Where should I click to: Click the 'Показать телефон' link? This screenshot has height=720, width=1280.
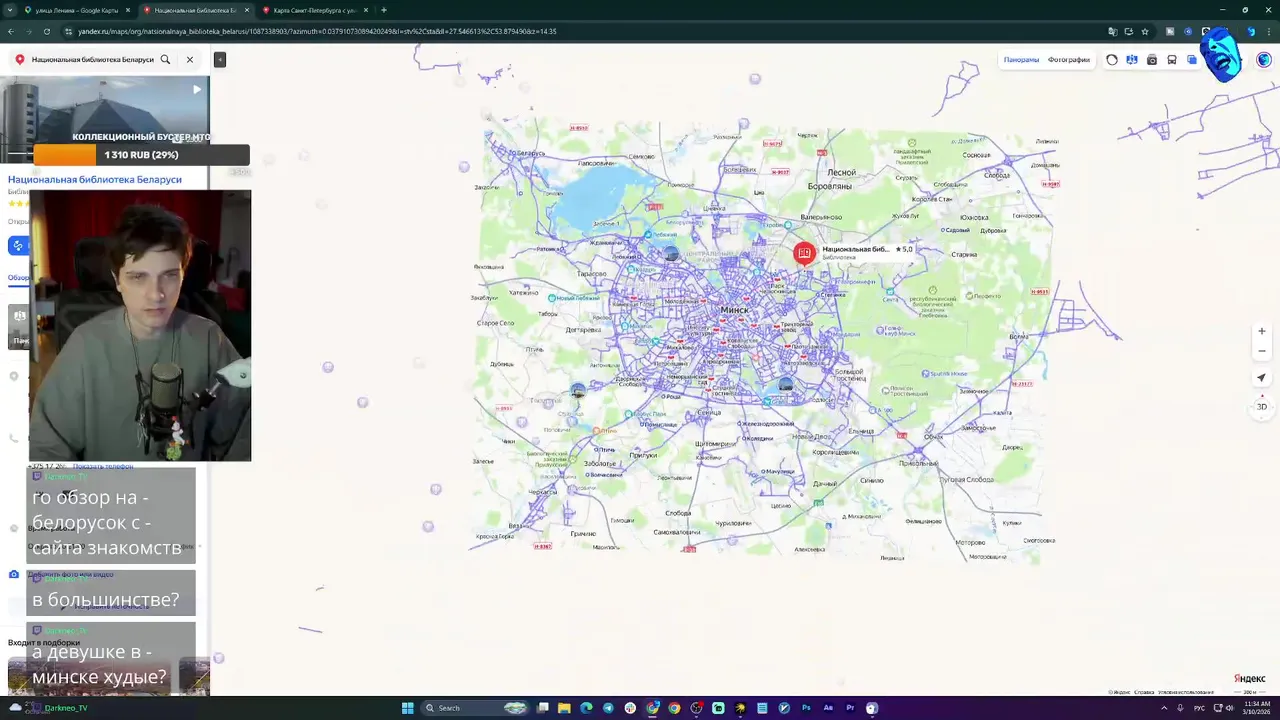point(103,466)
